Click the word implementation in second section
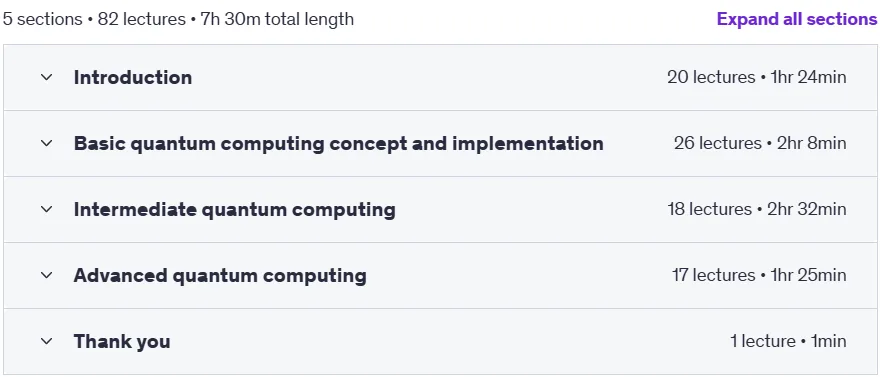This screenshot has height=377, width=880. point(528,144)
